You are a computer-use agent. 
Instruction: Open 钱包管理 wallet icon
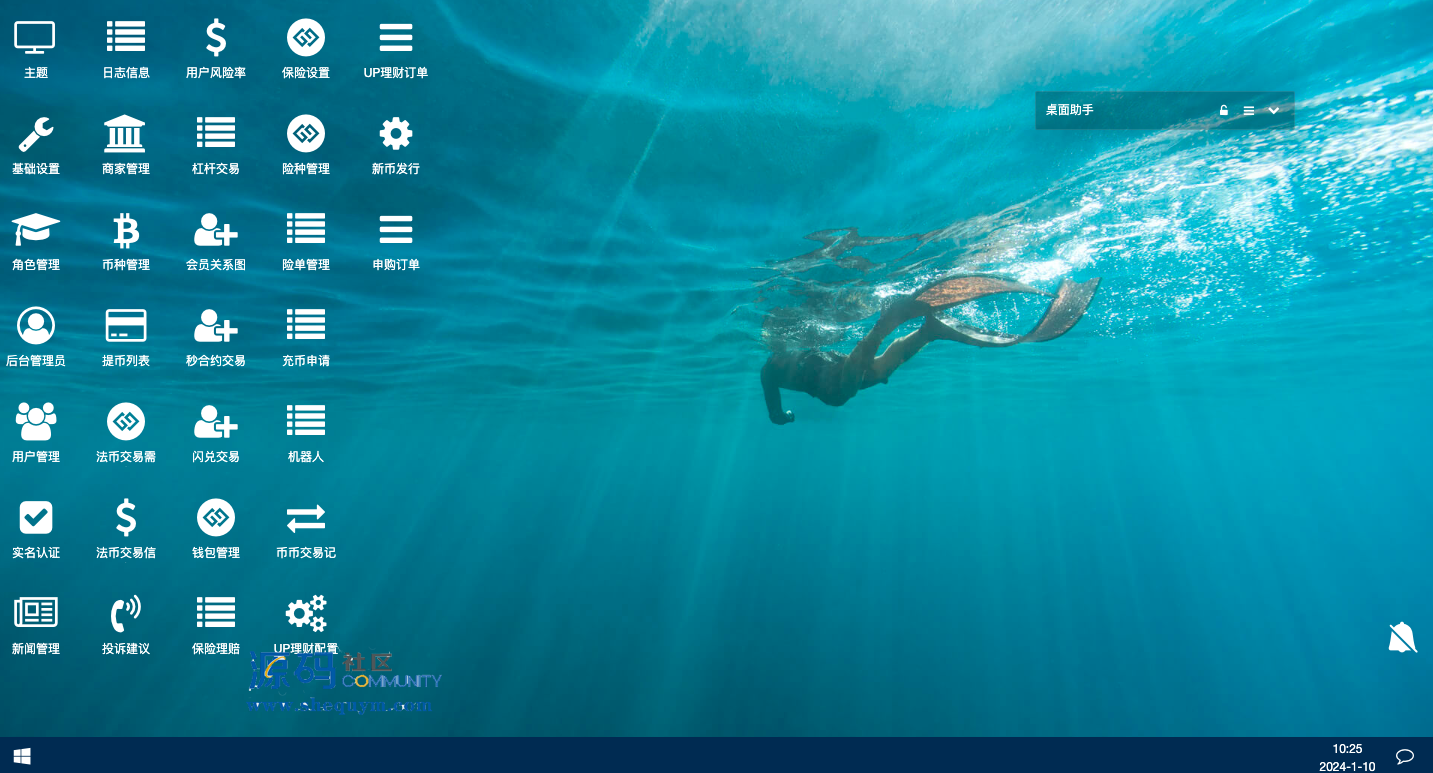pyautogui.click(x=216, y=518)
